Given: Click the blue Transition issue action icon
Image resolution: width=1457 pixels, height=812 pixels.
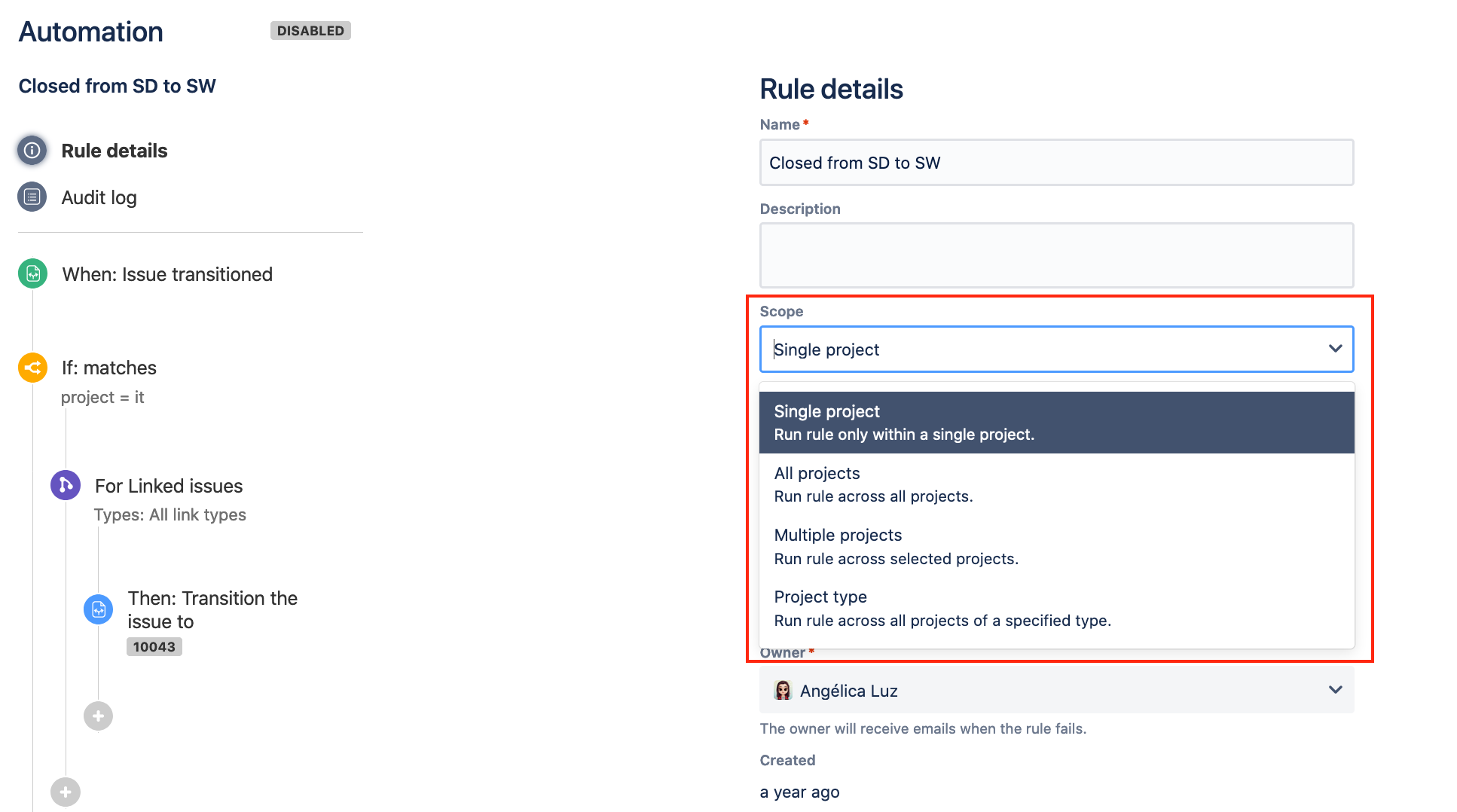Looking at the screenshot, I should [x=99, y=609].
